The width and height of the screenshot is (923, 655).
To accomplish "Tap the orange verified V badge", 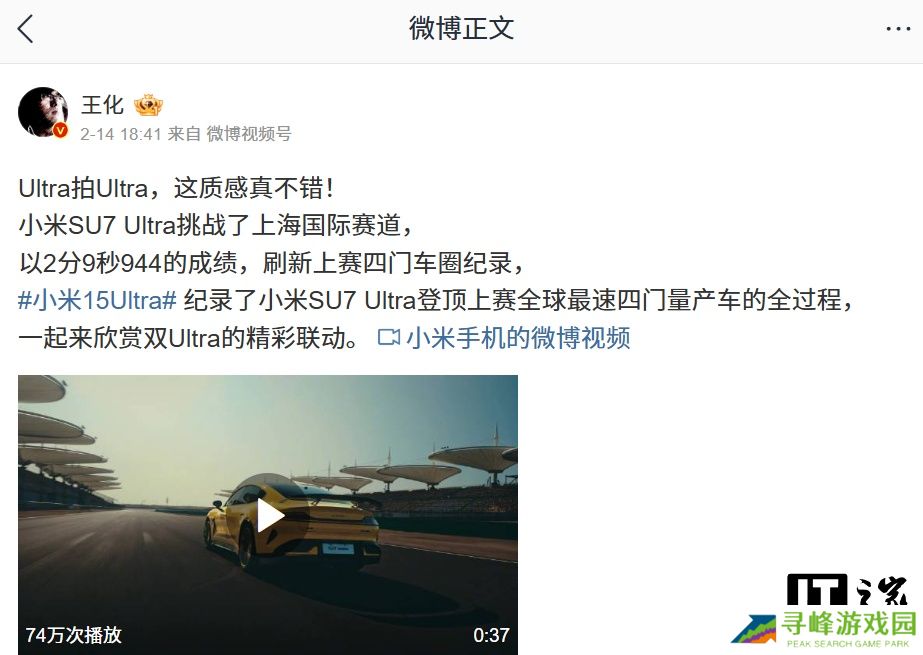I will click(61, 131).
